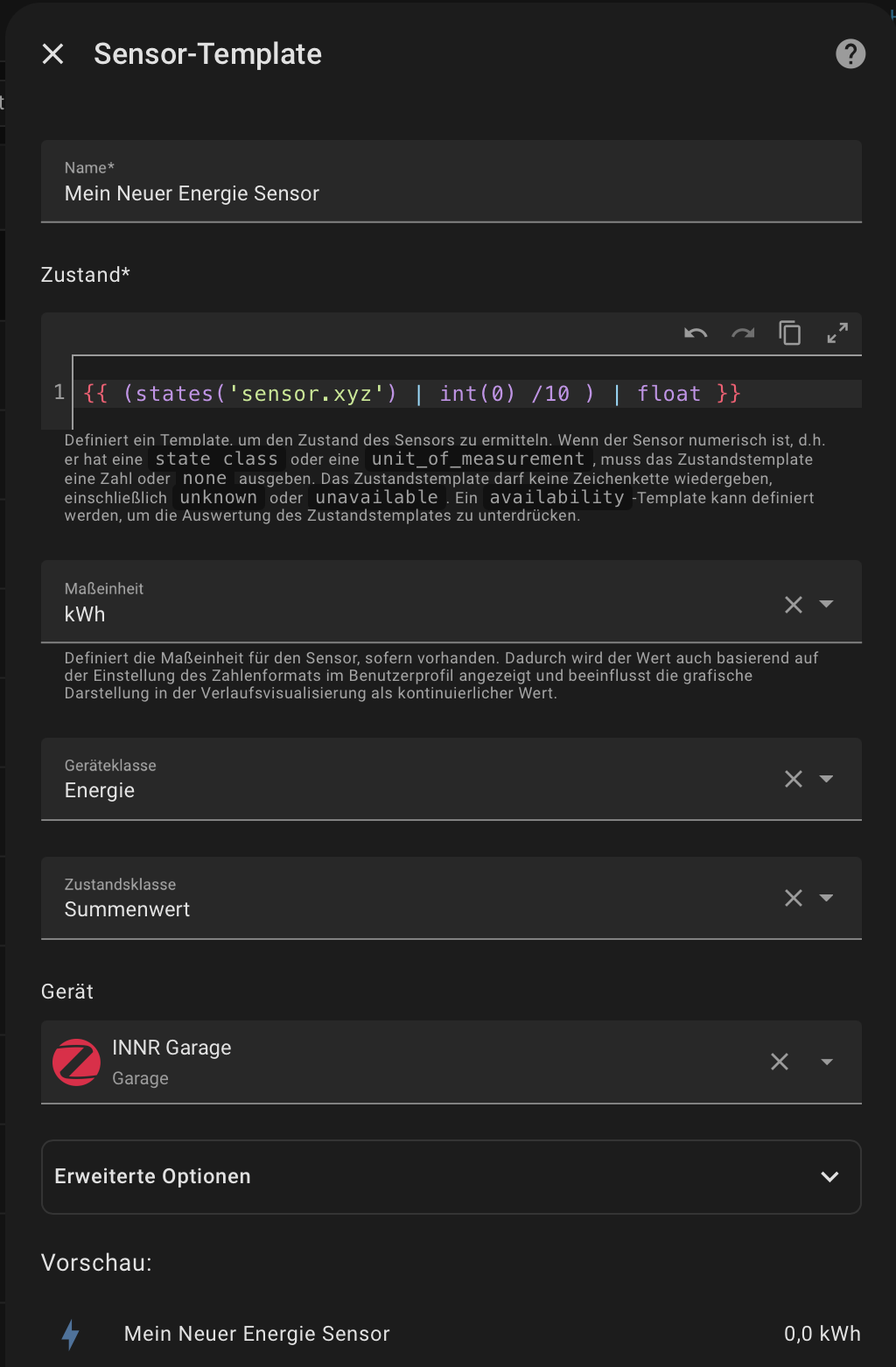
Task: Click the template code line in editor
Action: pyautogui.click(x=411, y=394)
